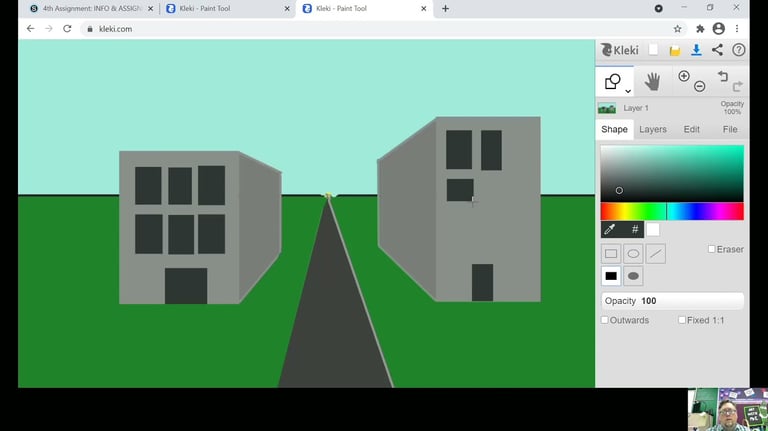Select the white secondary color swatch
Viewport: 768px width, 431px height.
[653, 229]
